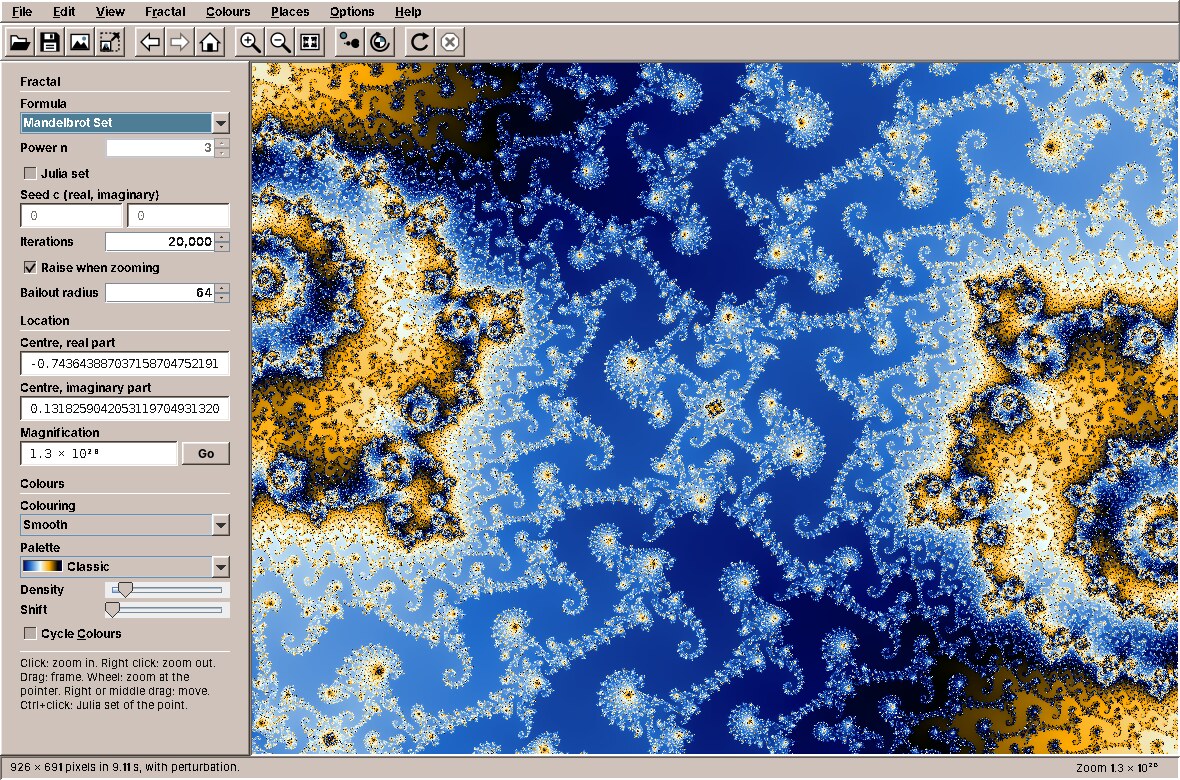
Task: Click the minibrot at centre of fractal image
Action: point(714,408)
